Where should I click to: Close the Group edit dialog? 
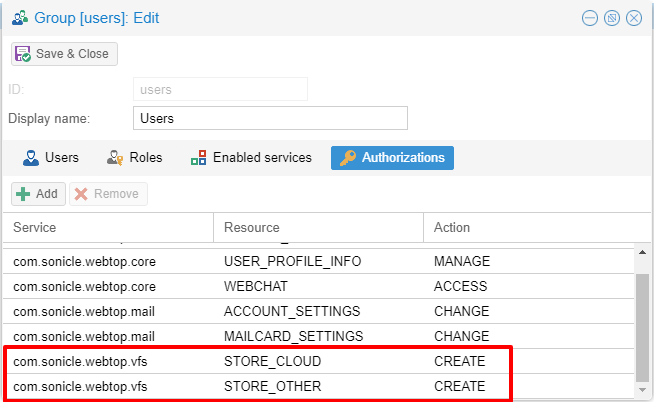(633, 18)
